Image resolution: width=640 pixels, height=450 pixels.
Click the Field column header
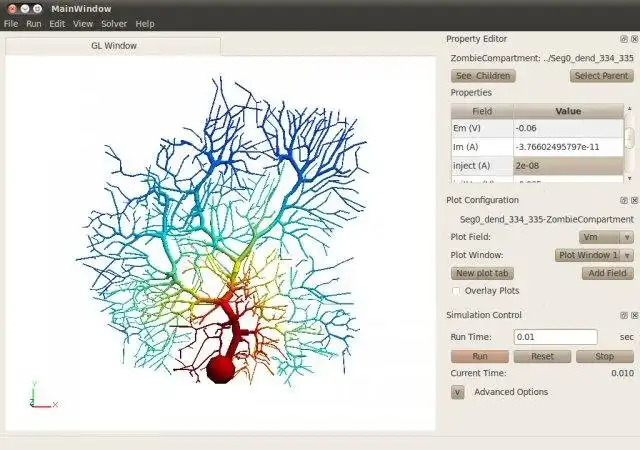tap(482, 111)
